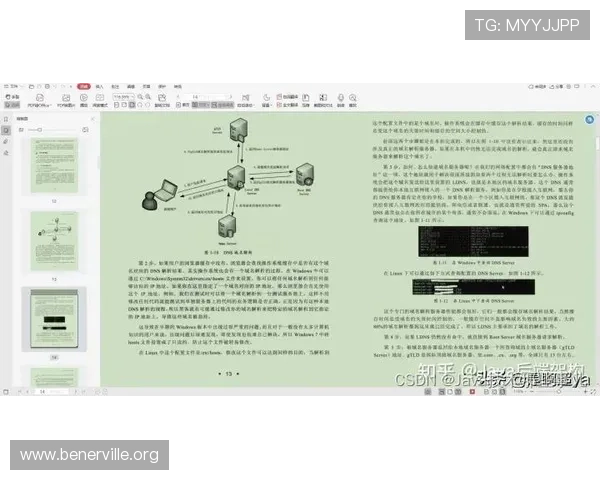Jump to first page in status bar
The height and width of the screenshot is (480, 600).
[x=19, y=392]
